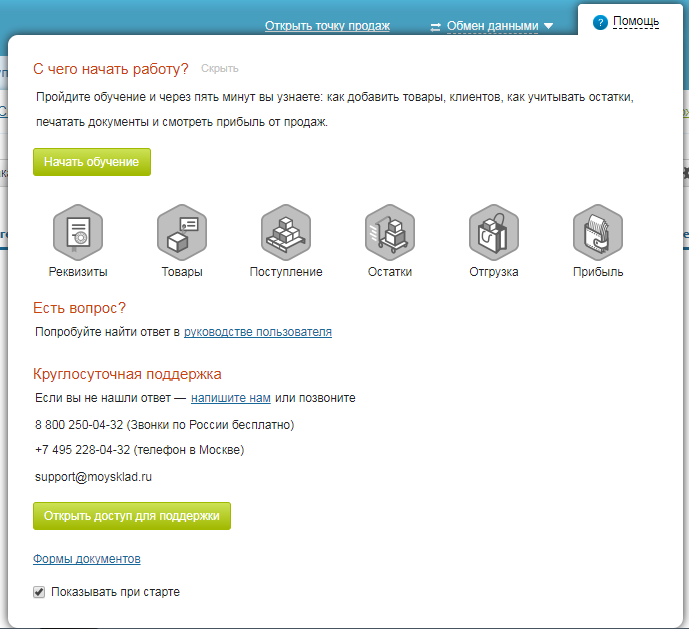Hide the panel with Скрыть link
Image resolution: width=689 pixels, height=629 pixels.
click(x=219, y=69)
